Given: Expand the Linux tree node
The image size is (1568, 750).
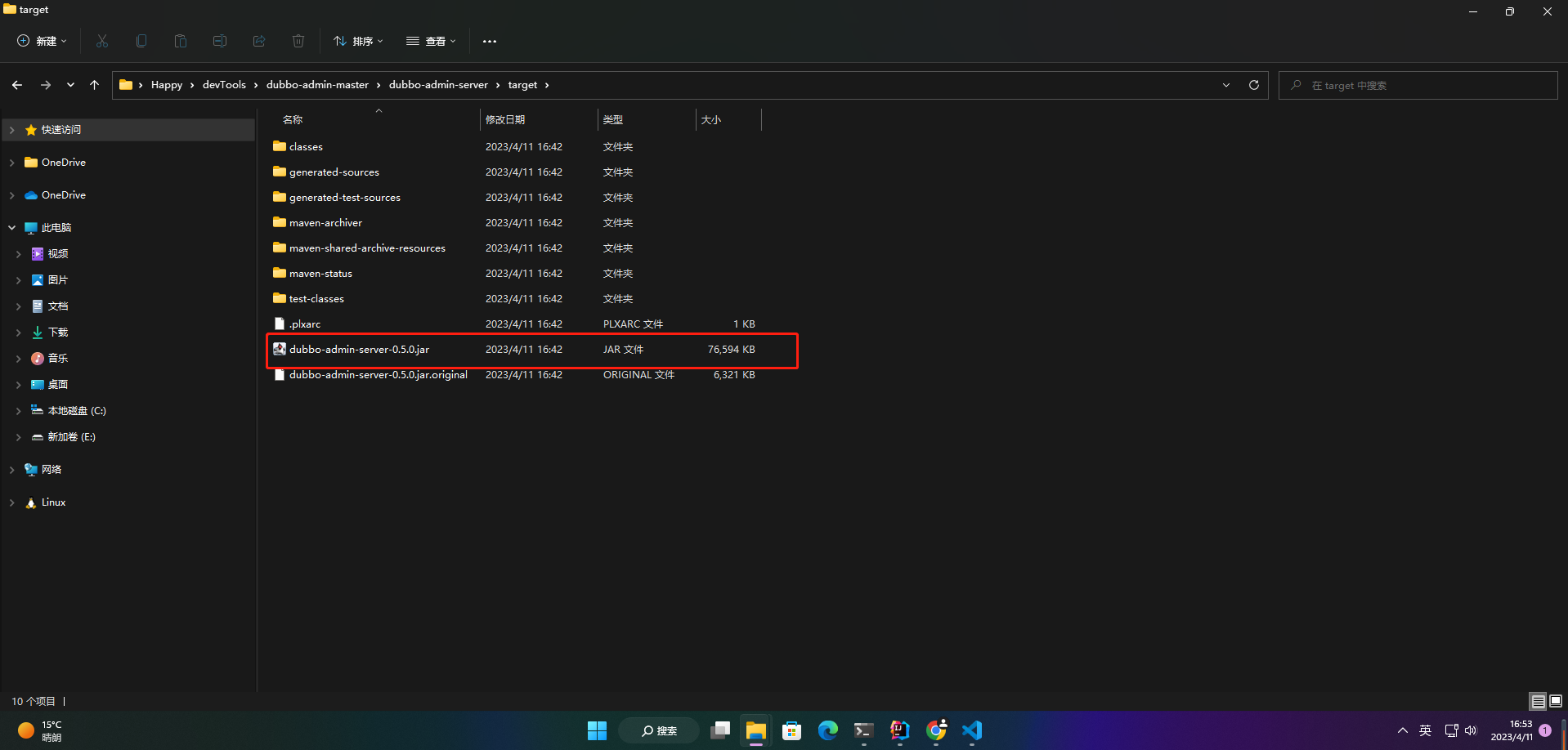Looking at the screenshot, I should coord(11,502).
